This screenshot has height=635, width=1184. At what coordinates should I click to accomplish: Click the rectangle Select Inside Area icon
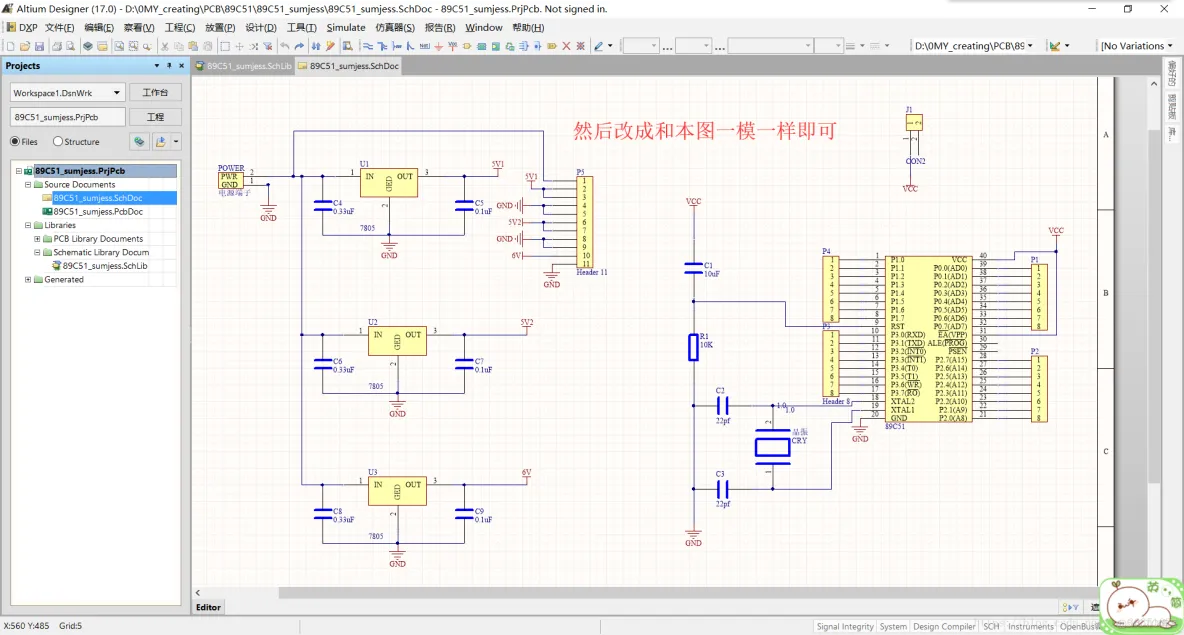point(225,46)
